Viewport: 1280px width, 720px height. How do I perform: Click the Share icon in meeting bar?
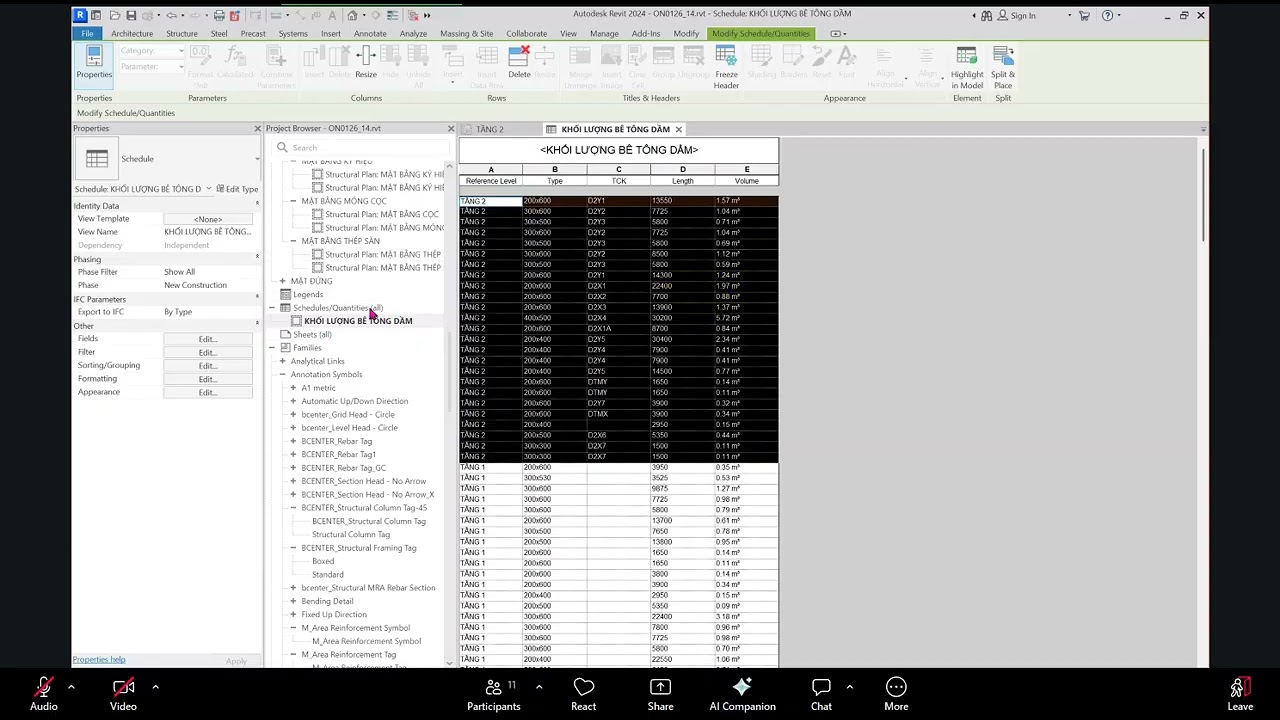point(660,694)
